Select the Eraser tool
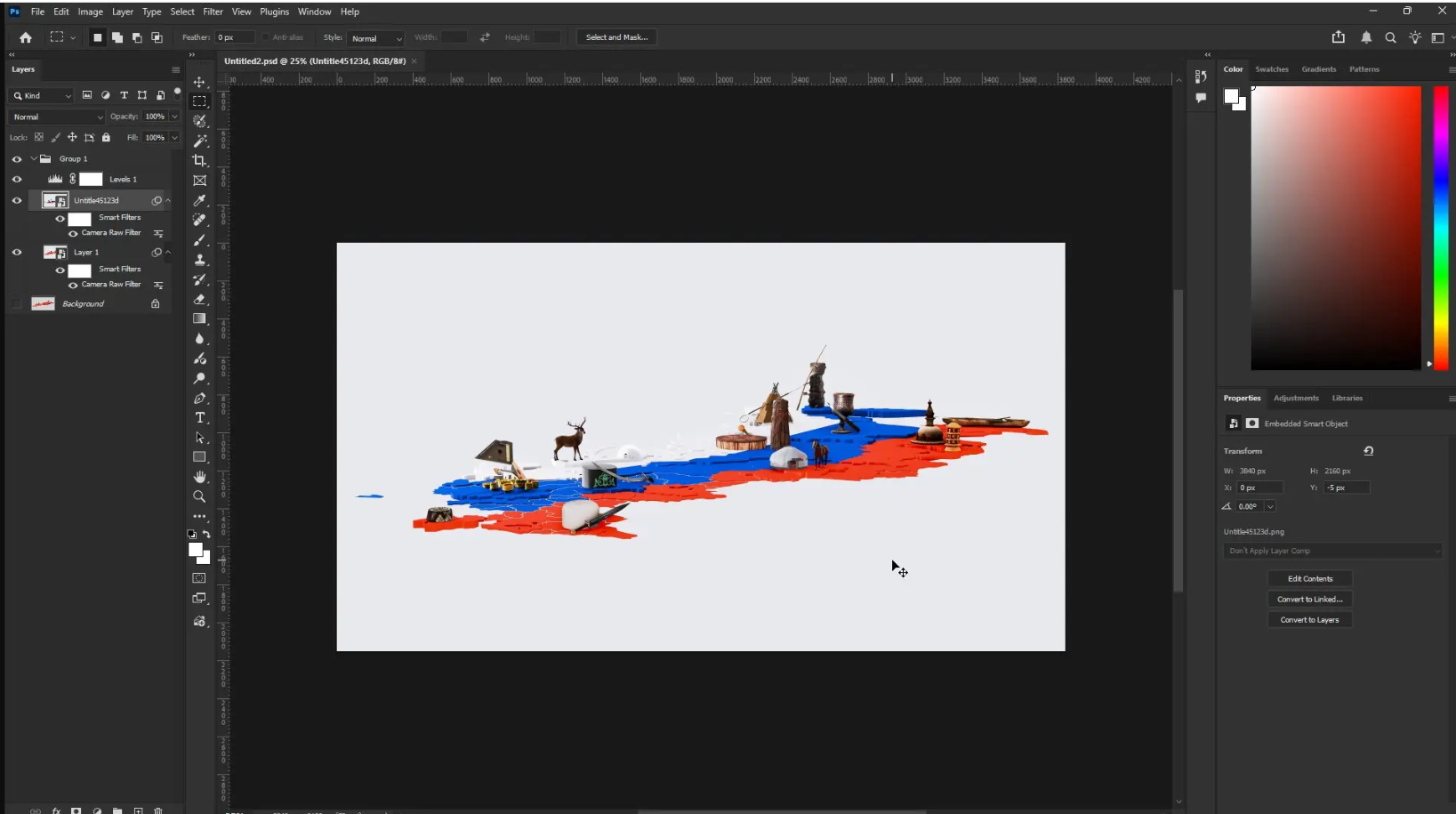The height and width of the screenshot is (814, 1456). pyautogui.click(x=199, y=299)
